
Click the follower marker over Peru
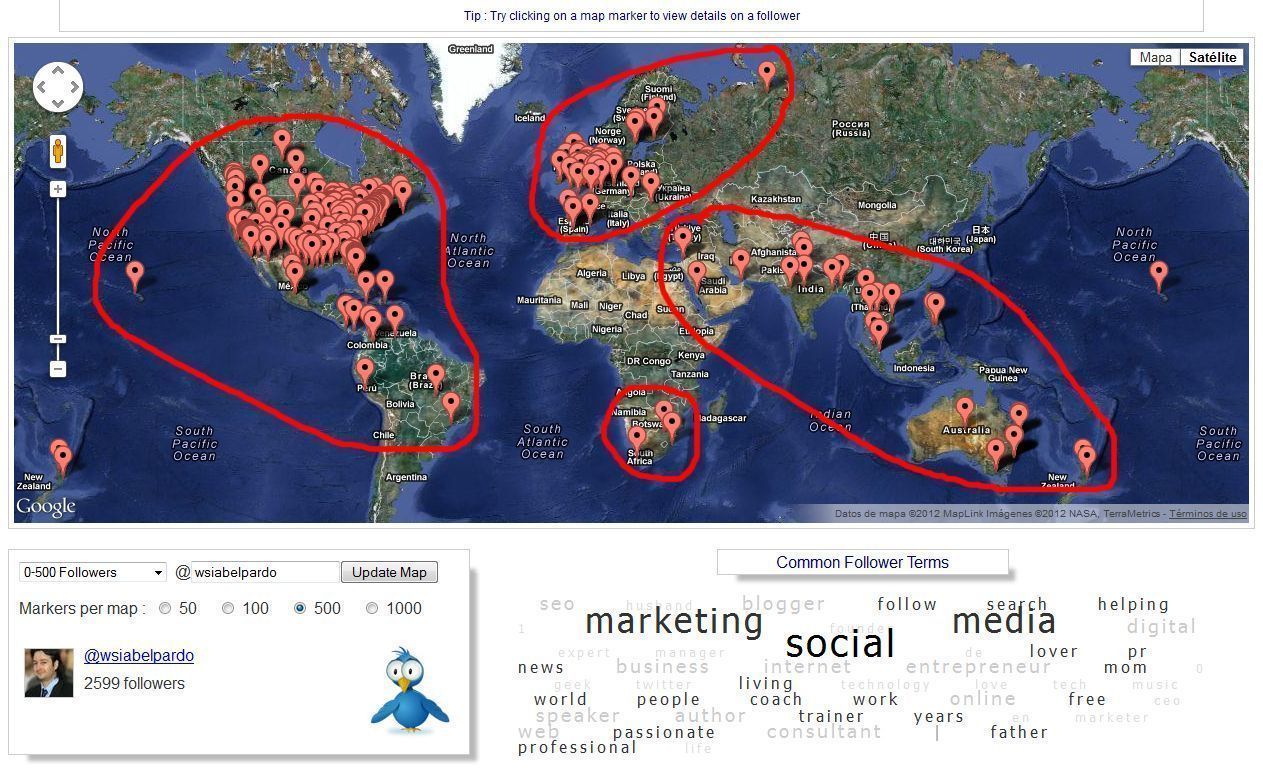365,373
